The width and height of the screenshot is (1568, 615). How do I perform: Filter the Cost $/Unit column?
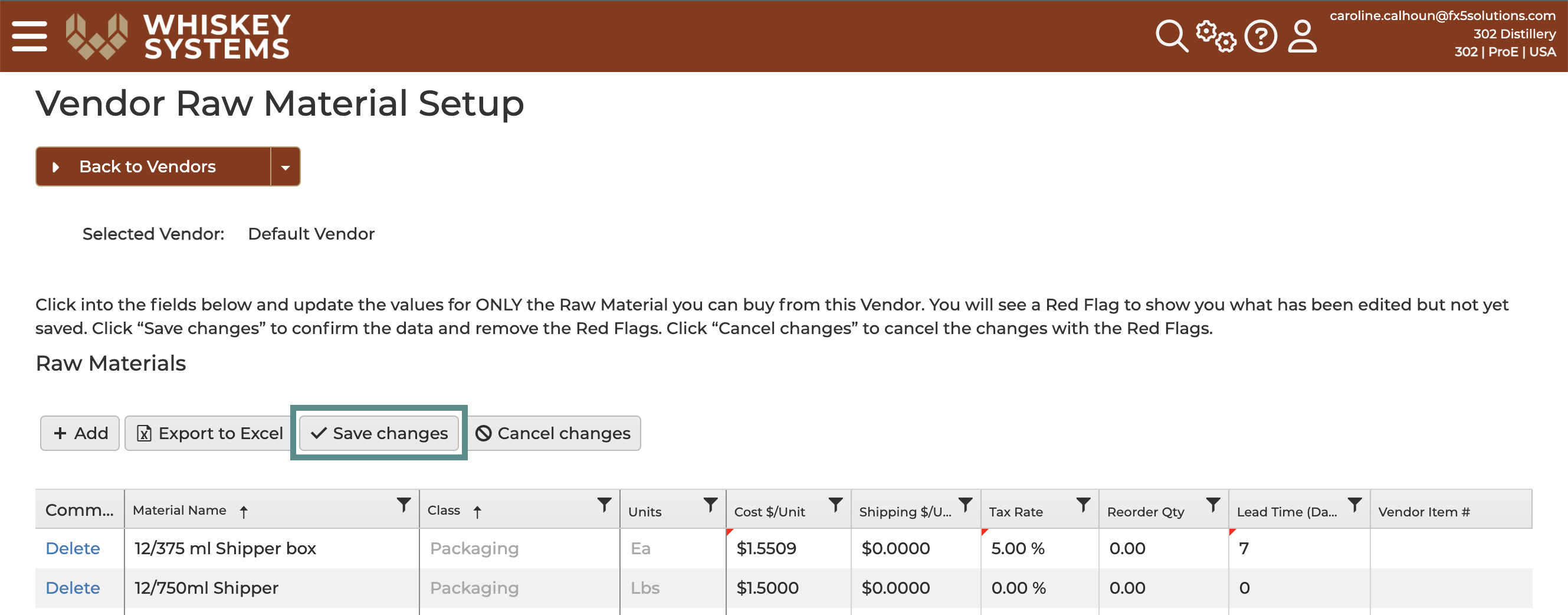tap(836, 505)
